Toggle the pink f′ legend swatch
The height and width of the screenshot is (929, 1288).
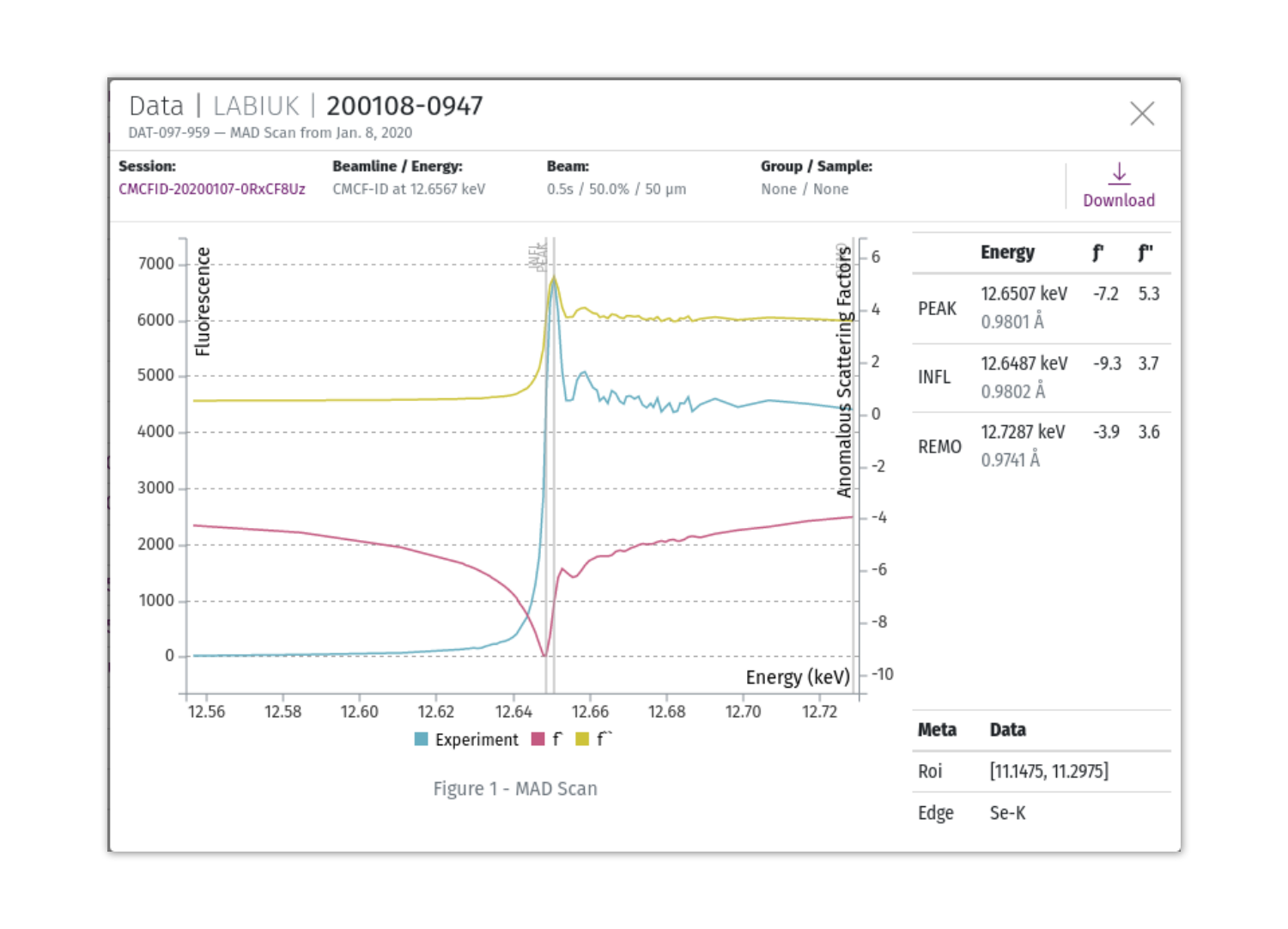[538, 739]
